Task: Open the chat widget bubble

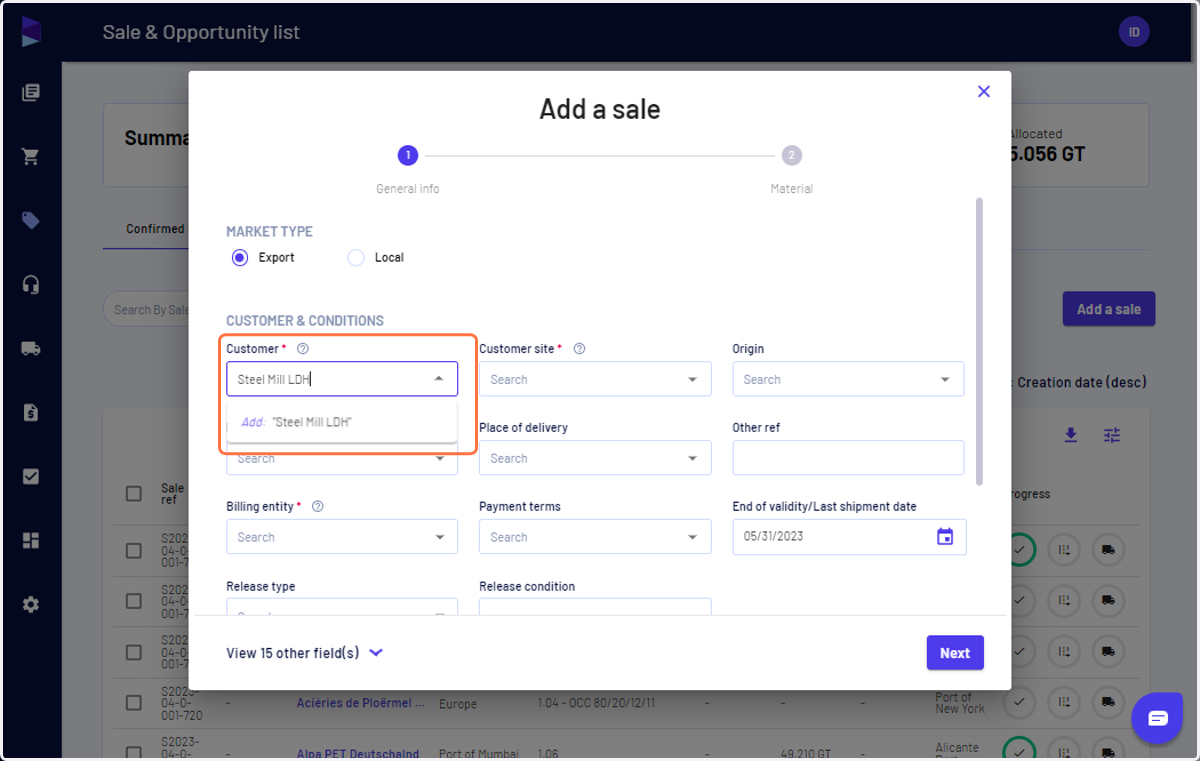Action: (x=1158, y=718)
